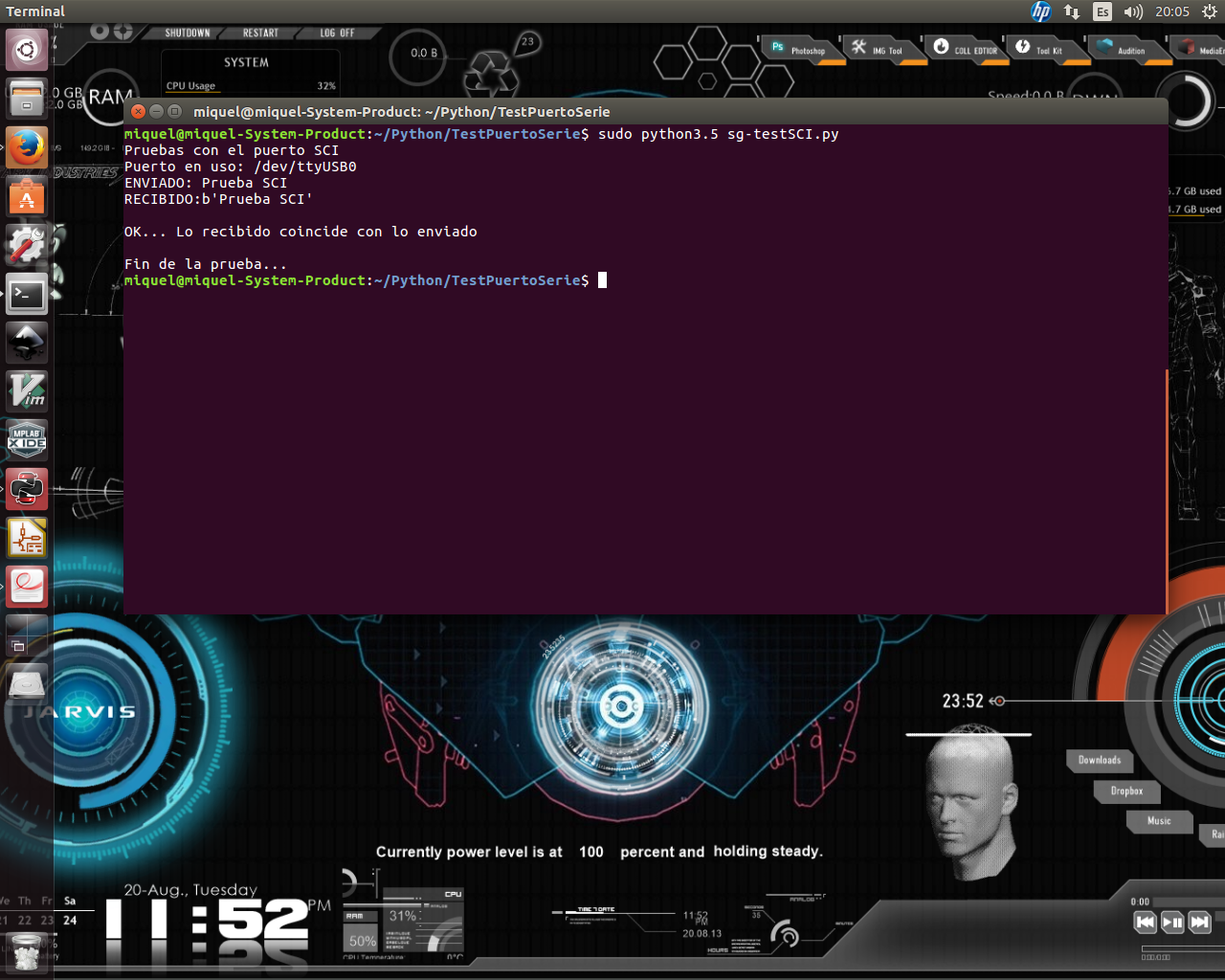Click the RECIBIDO output line
Image resolution: width=1225 pixels, height=980 pixels.
pyautogui.click(x=218, y=199)
